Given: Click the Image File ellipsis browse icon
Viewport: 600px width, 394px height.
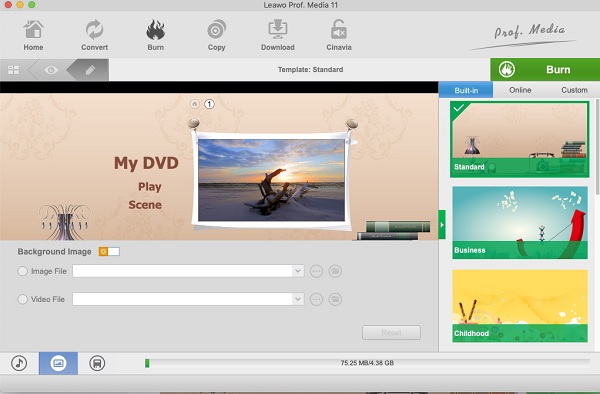Looking at the screenshot, I should click(316, 271).
